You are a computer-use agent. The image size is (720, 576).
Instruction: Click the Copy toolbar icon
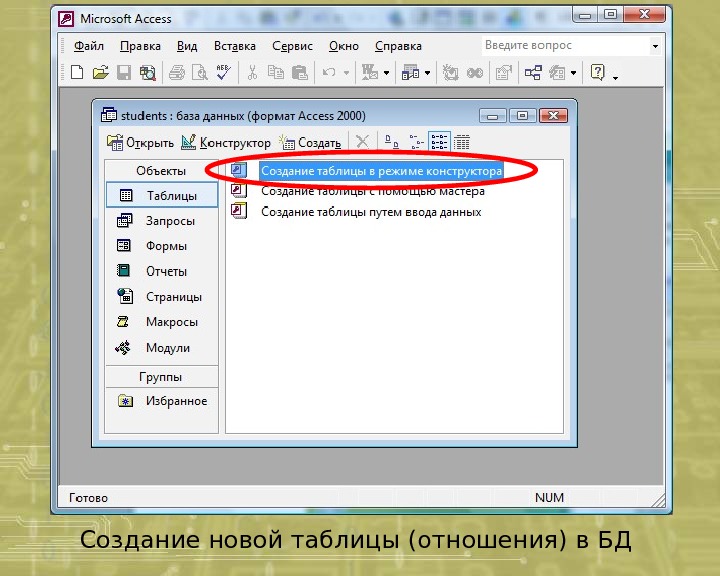tap(276, 73)
